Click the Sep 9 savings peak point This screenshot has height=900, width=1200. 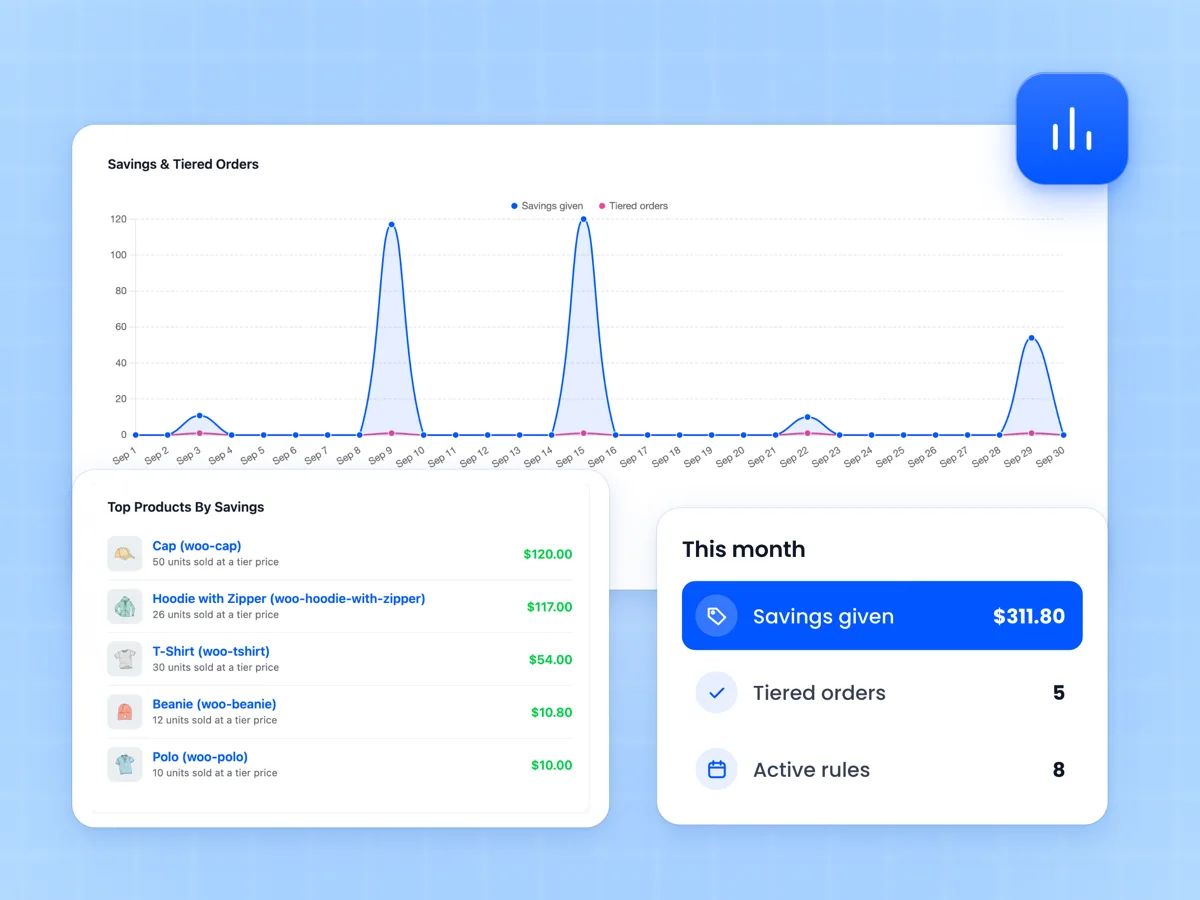(x=391, y=225)
